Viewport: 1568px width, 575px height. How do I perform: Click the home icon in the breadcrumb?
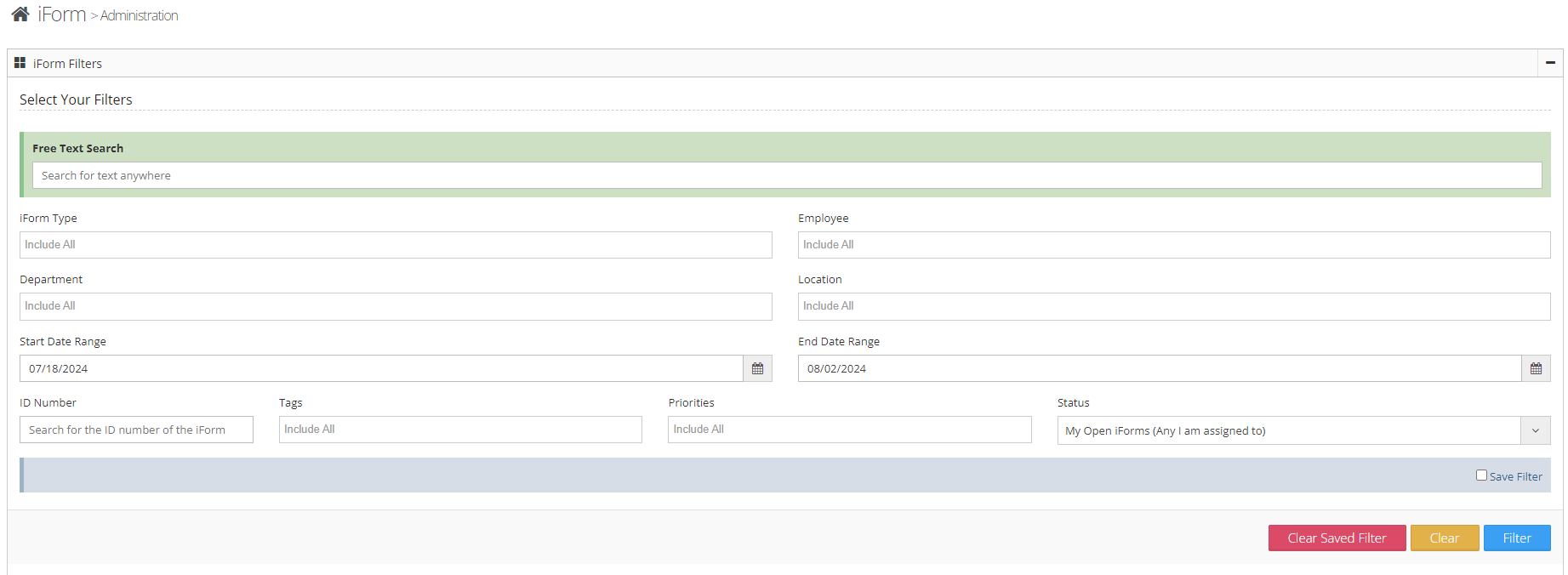coord(19,13)
